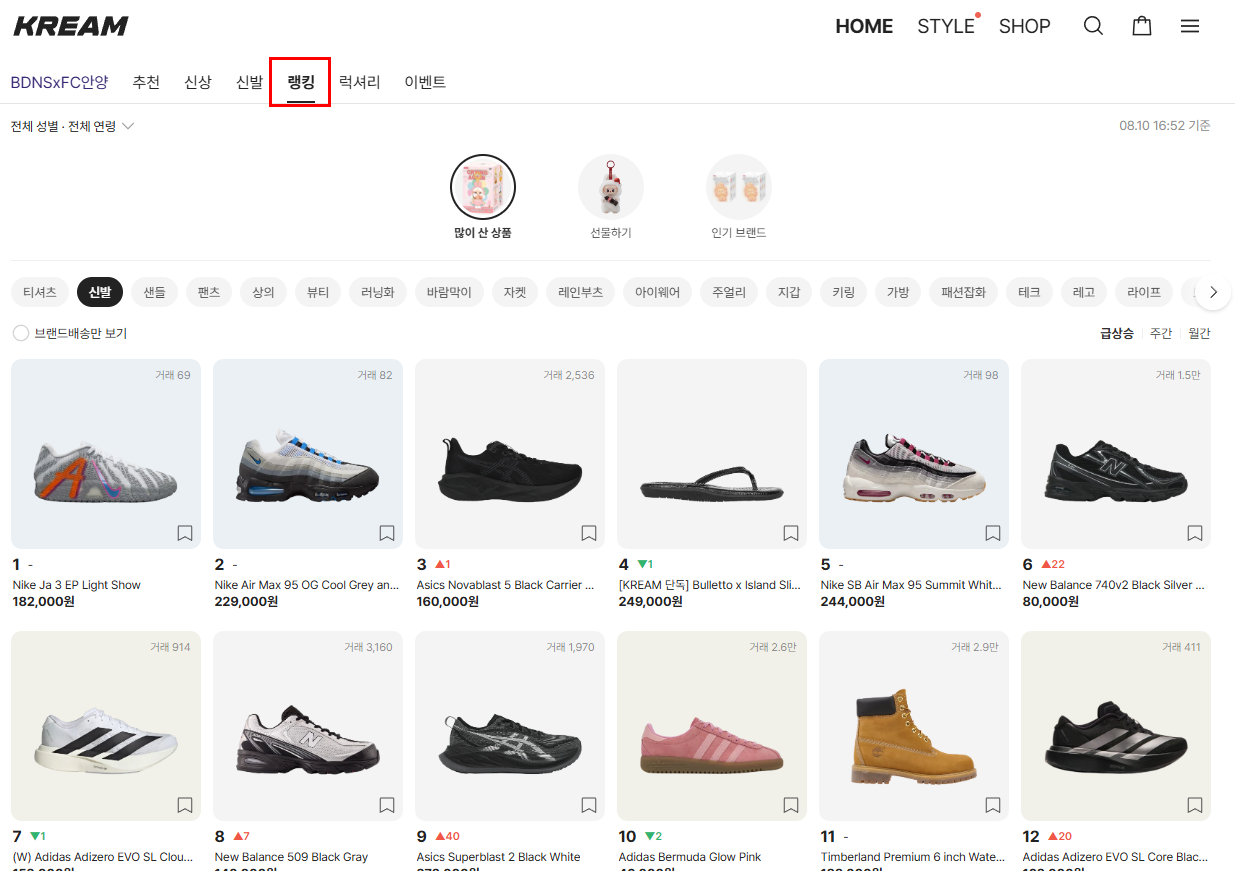Viewport: 1235px width, 871px height.
Task: Bookmark the Asics Novablast 5 Black
Action: pos(589,533)
